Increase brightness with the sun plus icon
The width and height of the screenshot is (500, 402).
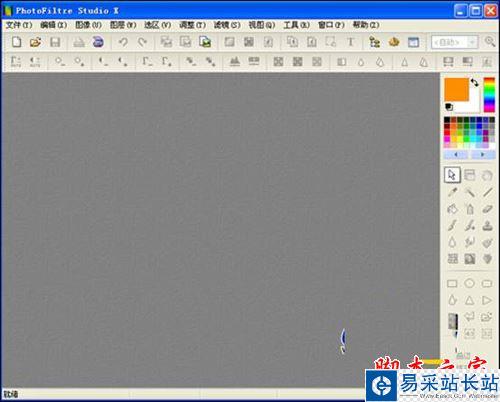[x=79, y=61]
